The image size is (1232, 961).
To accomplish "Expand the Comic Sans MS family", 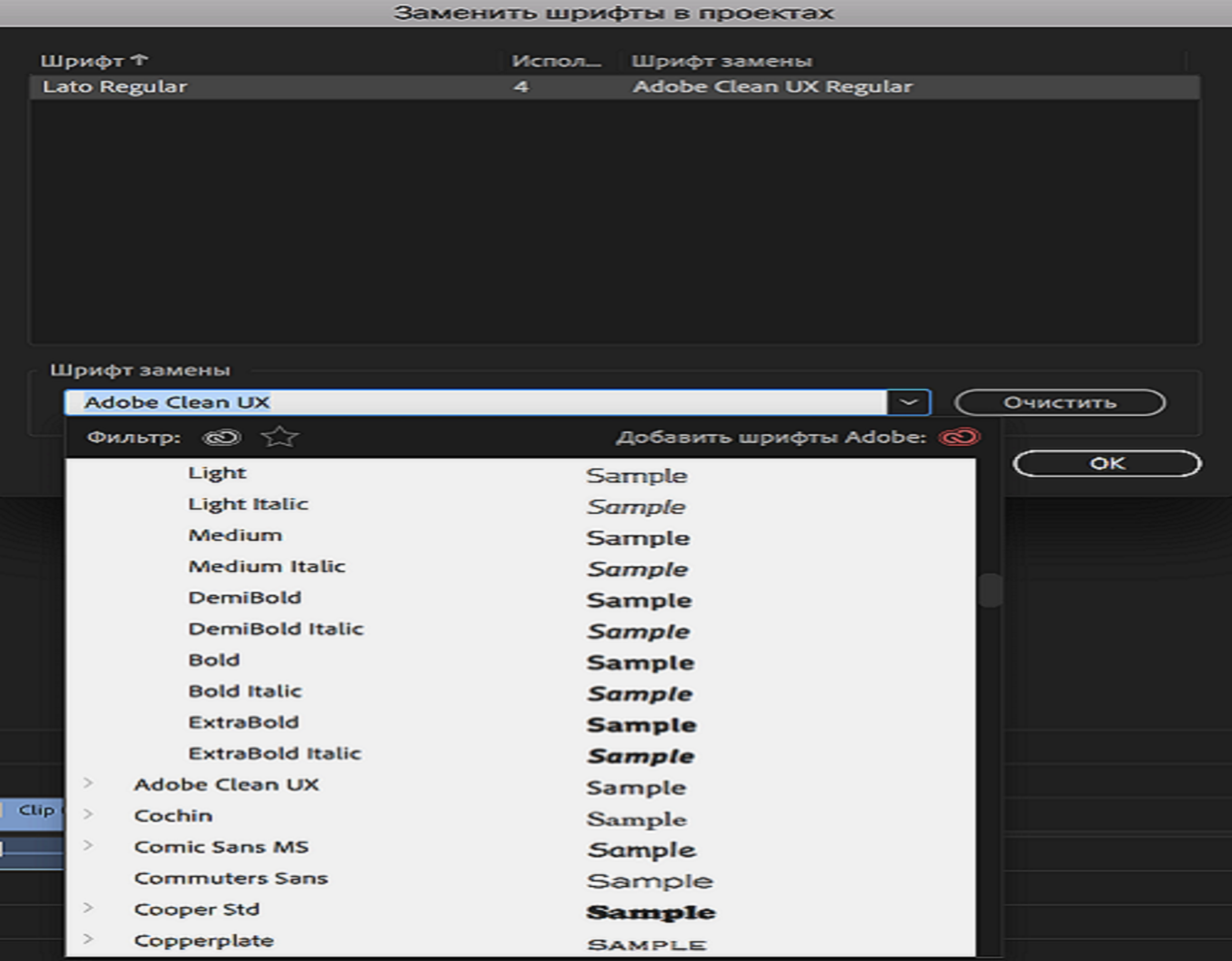I will pos(88,845).
